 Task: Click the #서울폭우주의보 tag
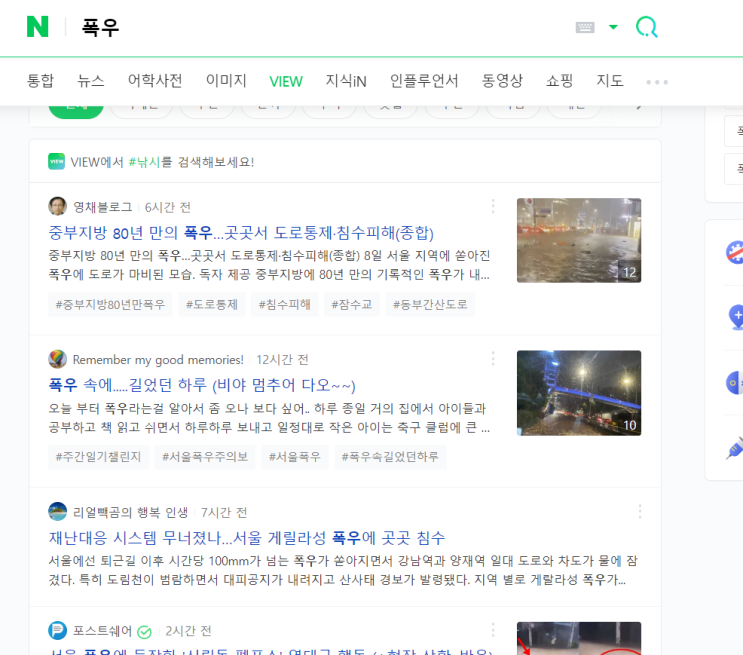pos(205,457)
